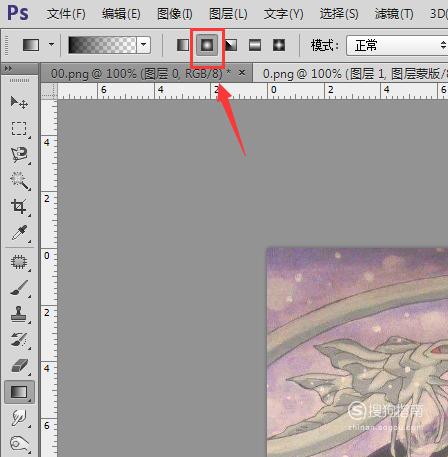Open the 滤镜(T) menu
The image size is (448, 457).
(x=394, y=14)
